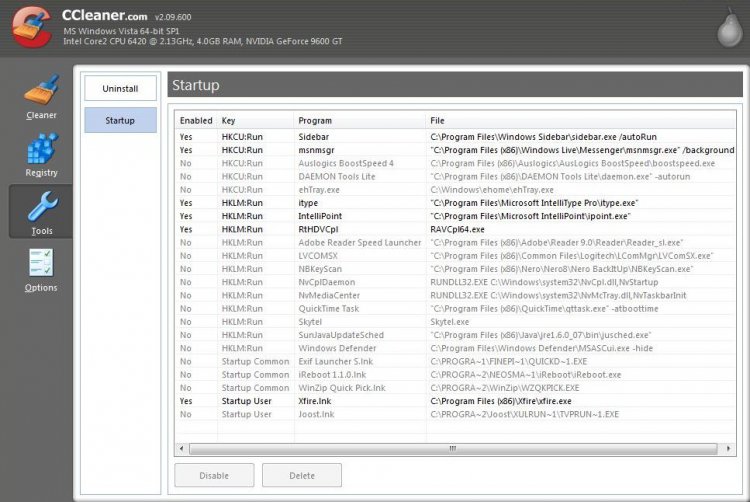Viewport: 750px width, 502px height.
Task: Select the msnmsgr startup entry
Action: (455, 150)
